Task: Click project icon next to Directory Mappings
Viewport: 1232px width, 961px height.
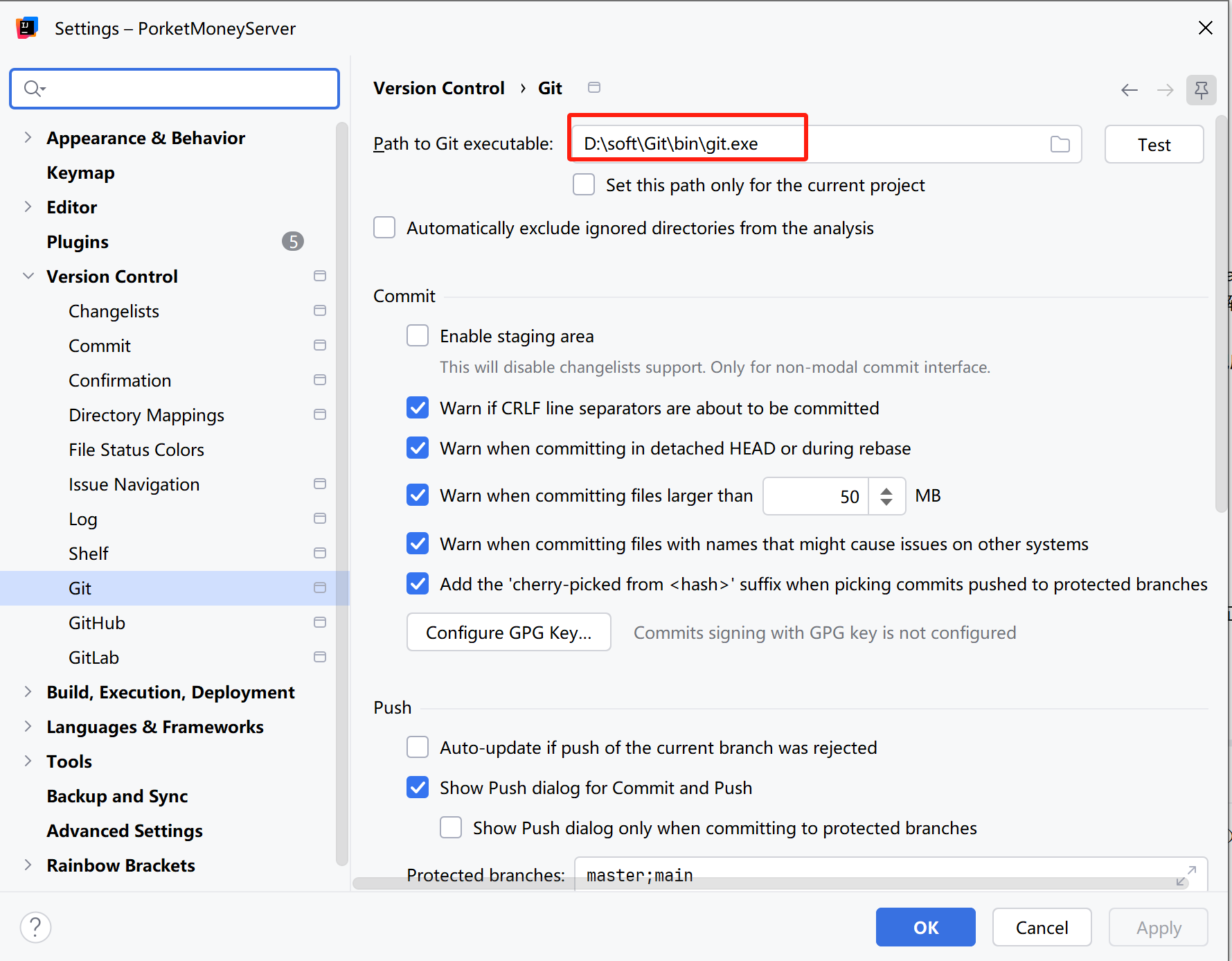Action: pos(320,414)
